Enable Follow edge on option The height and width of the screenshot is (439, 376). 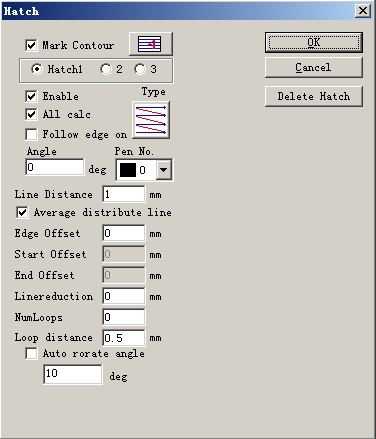coord(31,134)
